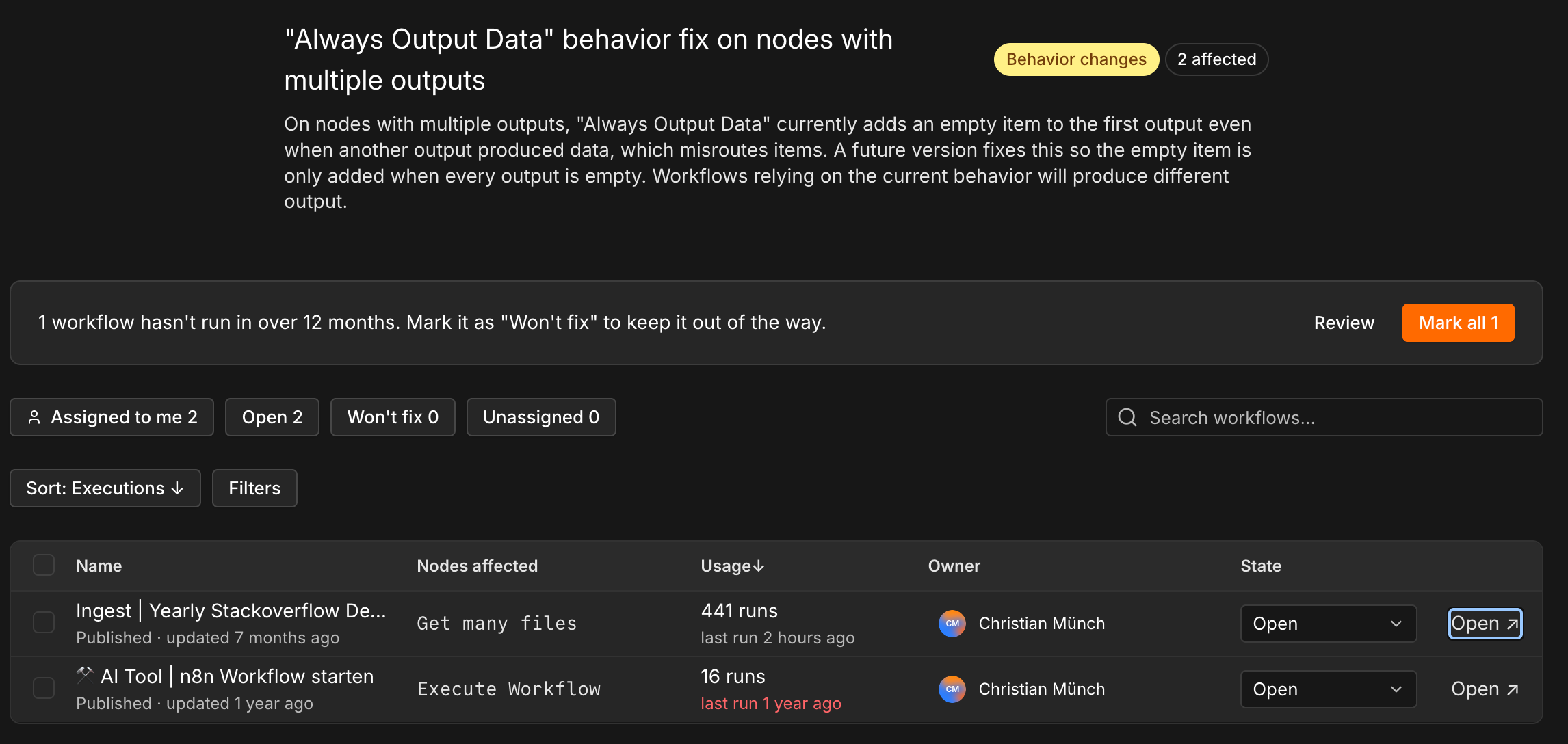Screen dimensions: 1568x744
Task: Switch to Open 2 filter tab
Action: click(272, 417)
